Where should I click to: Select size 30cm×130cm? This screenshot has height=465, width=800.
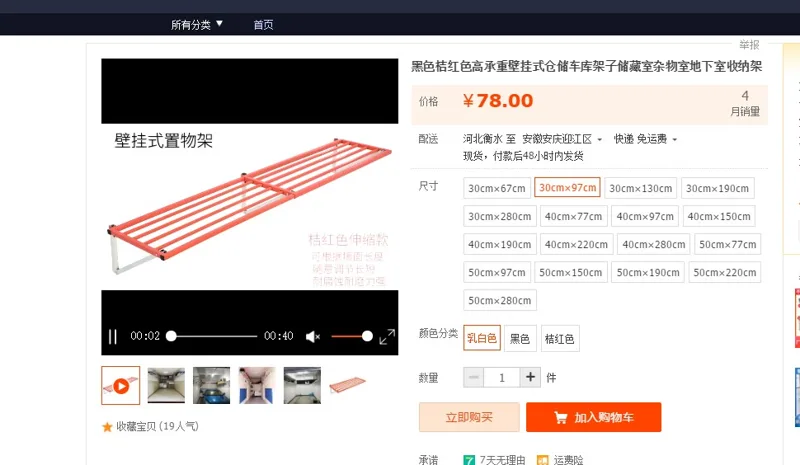(x=640, y=188)
